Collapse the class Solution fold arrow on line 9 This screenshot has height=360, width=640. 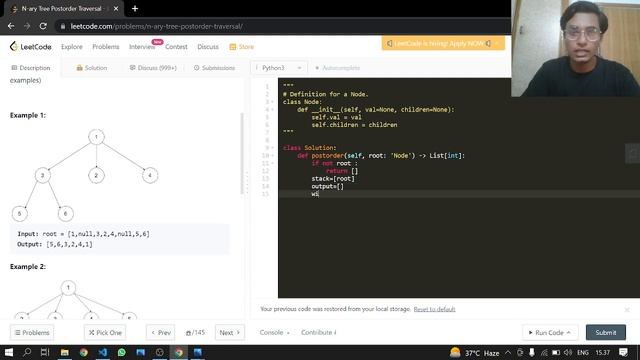[272, 148]
